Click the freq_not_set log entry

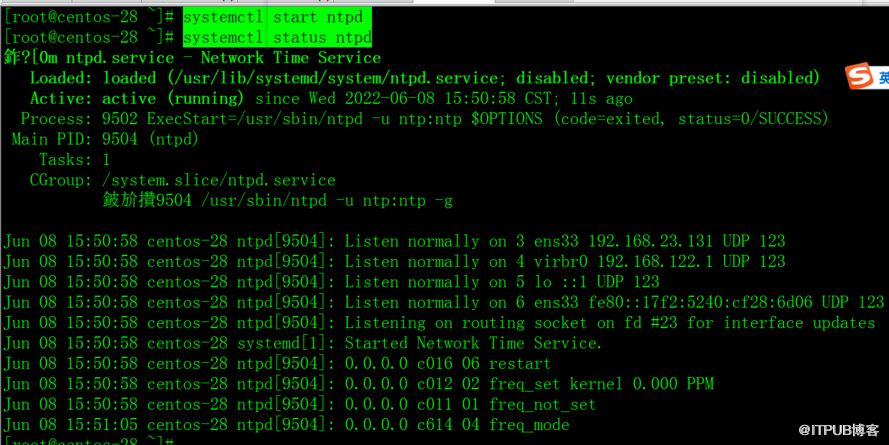point(542,405)
